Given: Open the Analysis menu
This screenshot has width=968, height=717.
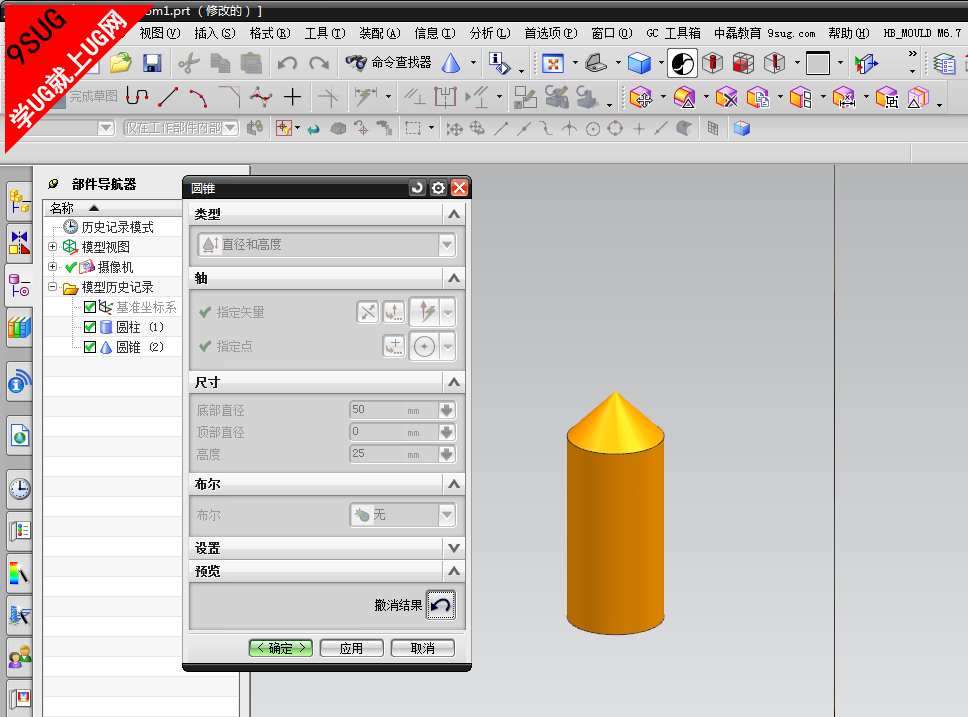Looking at the screenshot, I should coord(490,33).
